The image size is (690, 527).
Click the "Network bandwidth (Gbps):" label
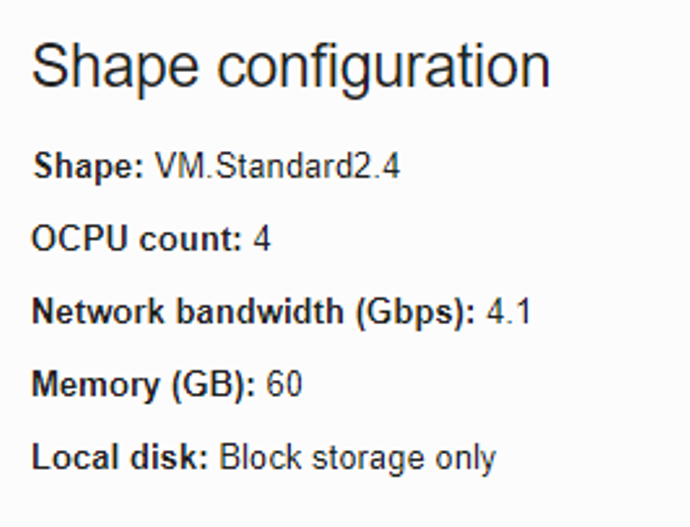[x=254, y=312]
